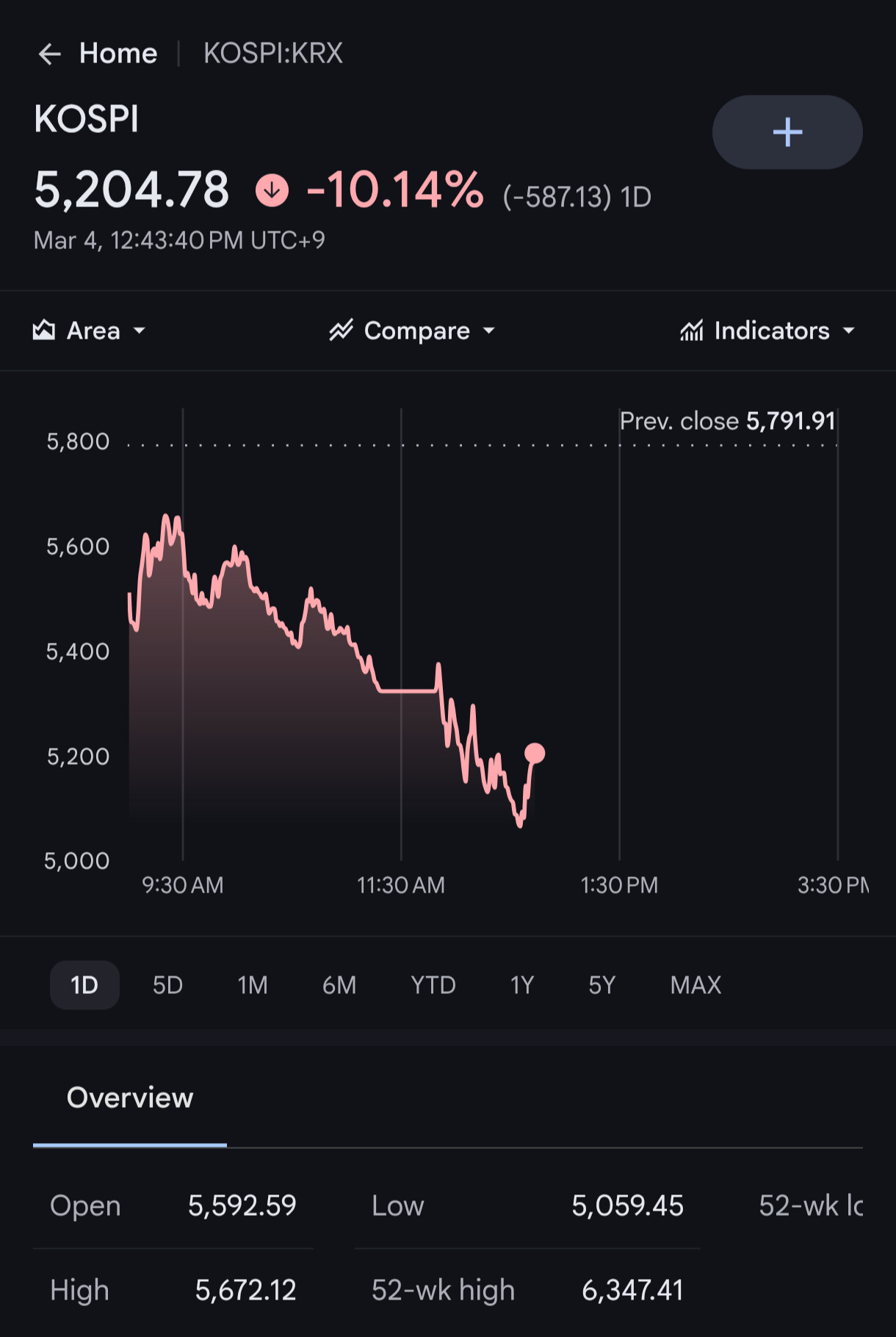The width and height of the screenshot is (896, 1337).
Task: Click the Indicators chart icon
Action: (691, 331)
